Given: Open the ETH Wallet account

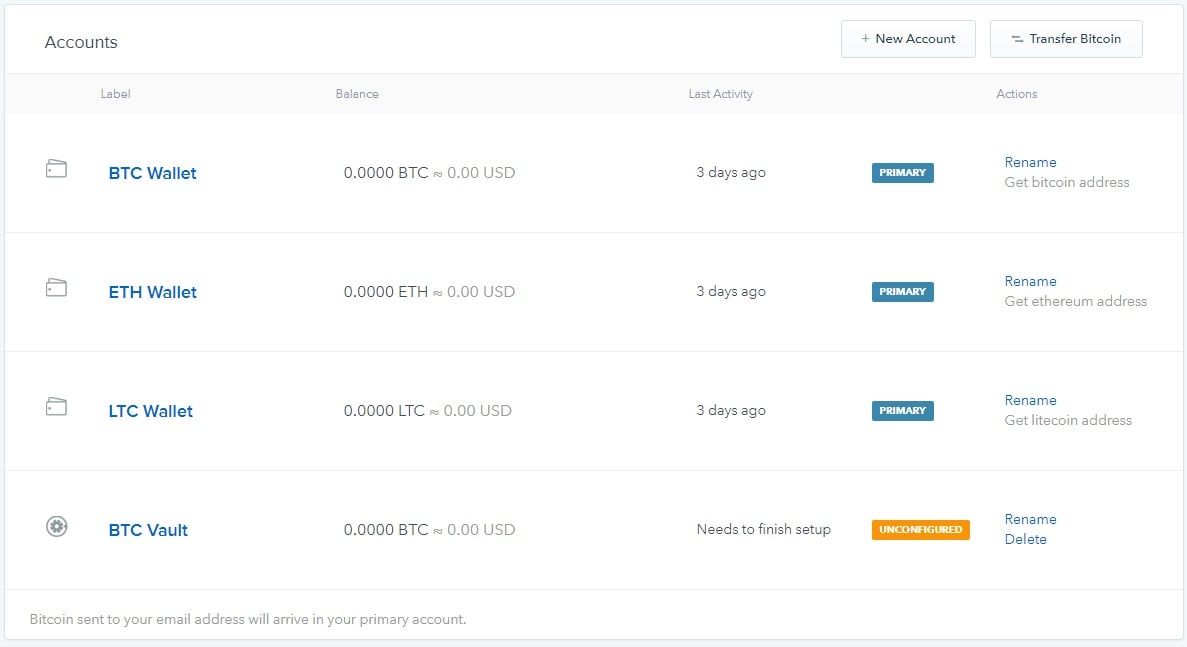Looking at the screenshot, I should coord(152,292).
